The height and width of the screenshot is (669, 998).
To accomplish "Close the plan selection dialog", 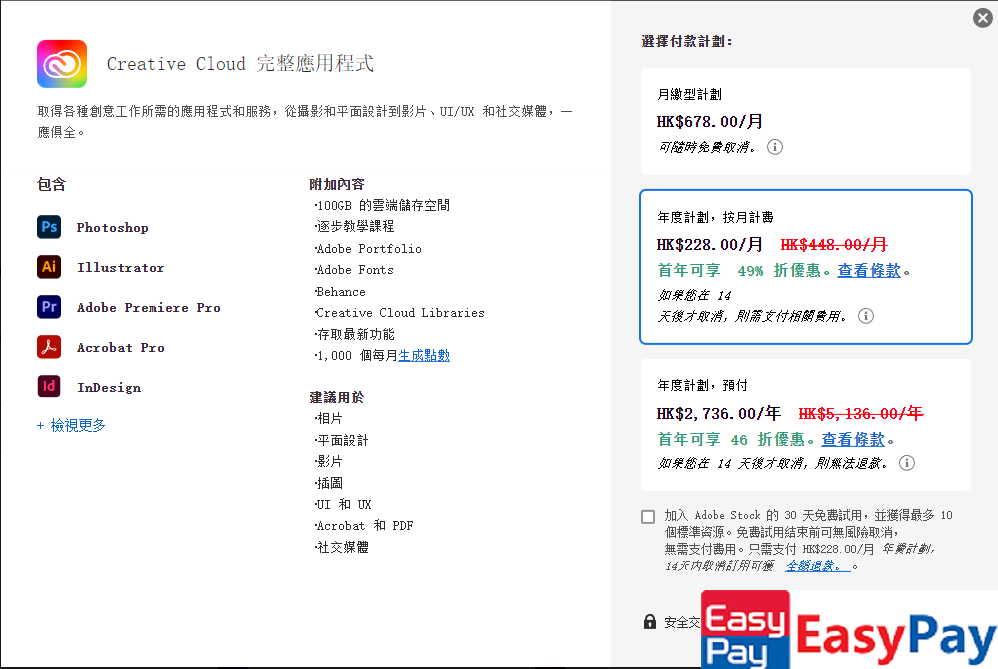I will coord(983,18).
